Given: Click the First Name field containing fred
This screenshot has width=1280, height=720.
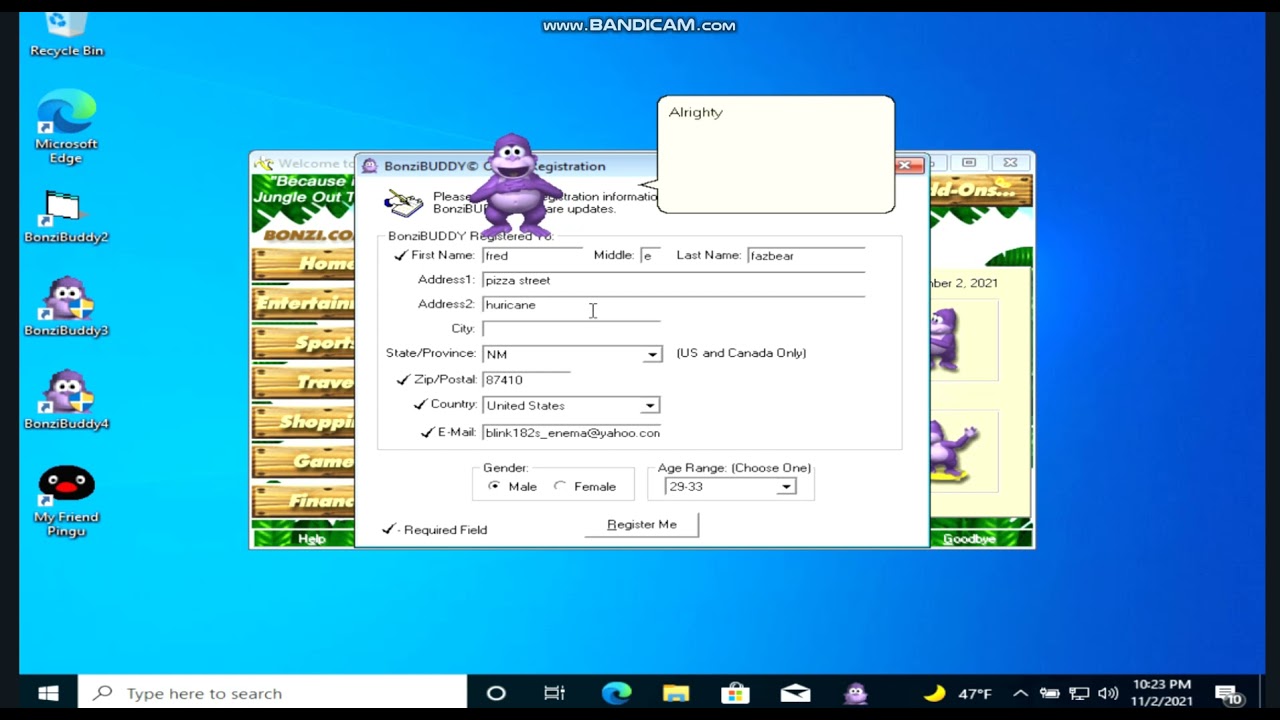Looking at the screenshot, I should [x=532, y=256].
